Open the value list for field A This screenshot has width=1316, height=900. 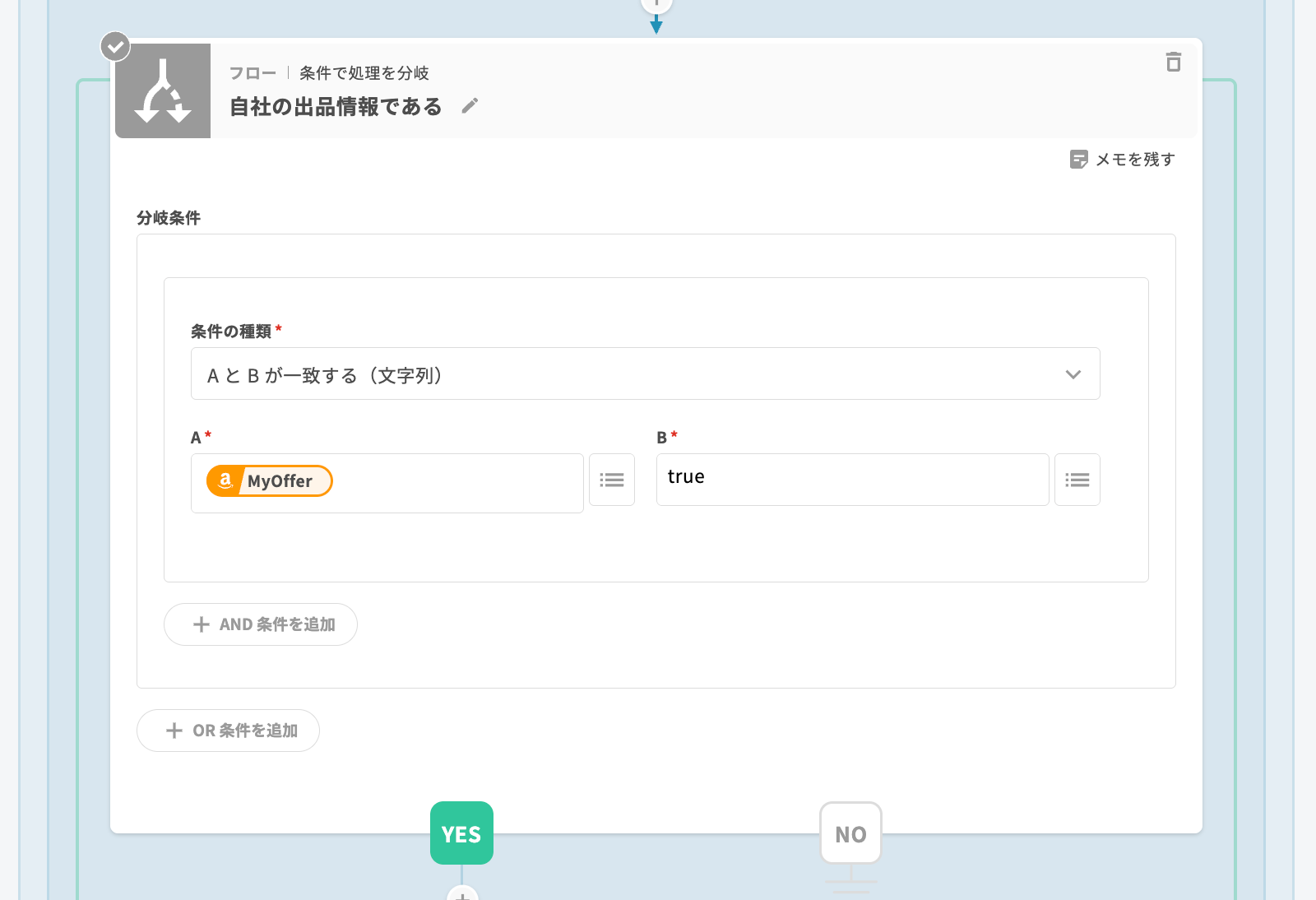coord(612,480)
